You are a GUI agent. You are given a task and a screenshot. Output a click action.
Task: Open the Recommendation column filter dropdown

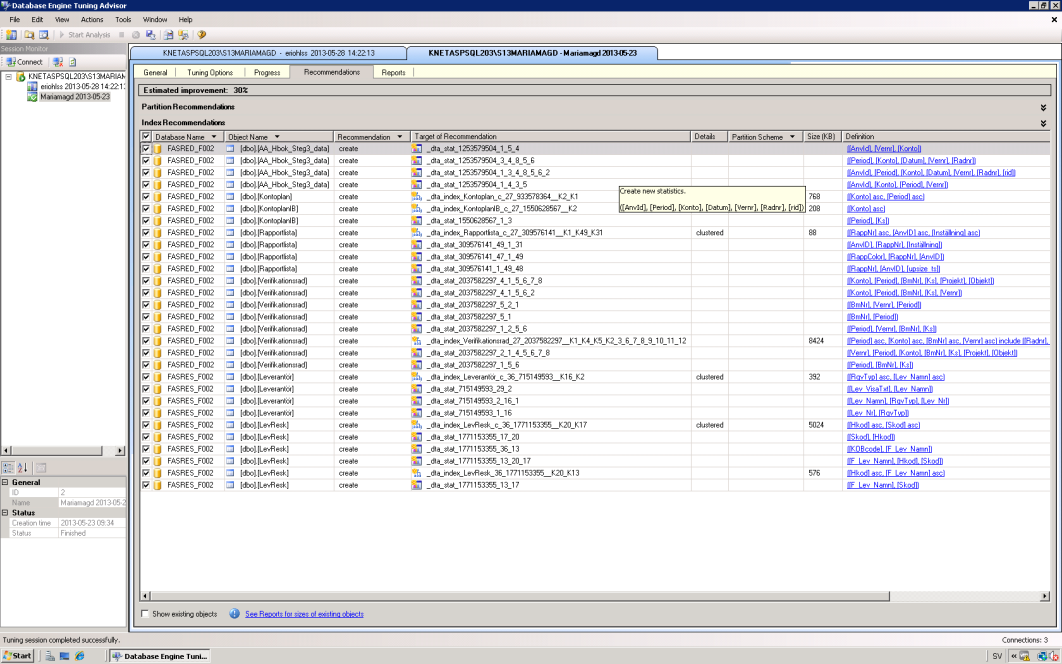(400, 137)
